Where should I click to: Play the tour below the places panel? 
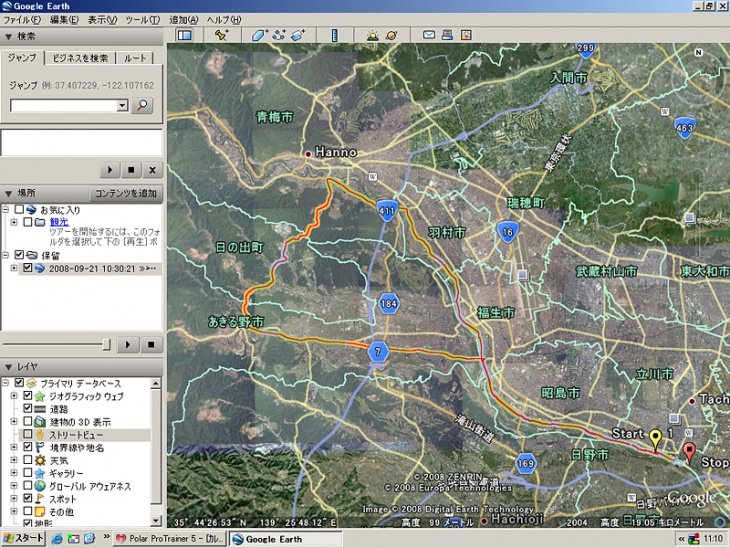tap(128, 345)
